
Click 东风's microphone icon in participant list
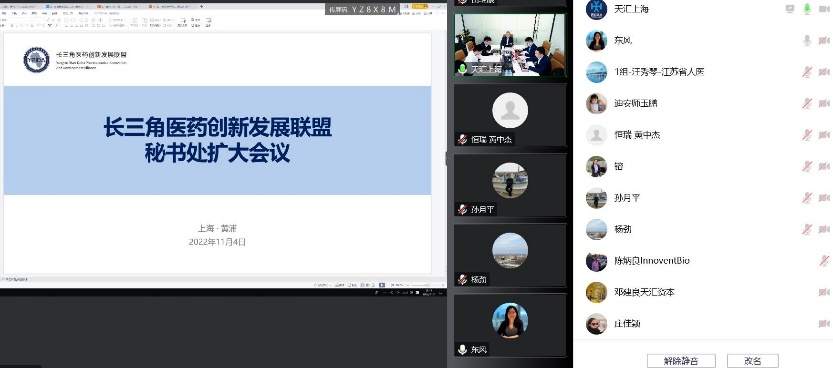tap(808, 40)
